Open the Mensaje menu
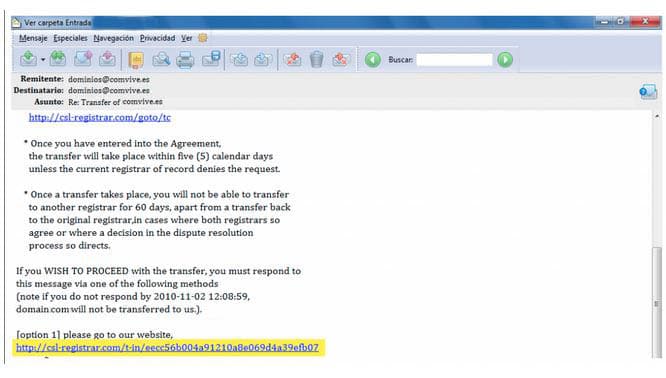The width and height of the screenshot is (666, 378). [x=33, y=38]
